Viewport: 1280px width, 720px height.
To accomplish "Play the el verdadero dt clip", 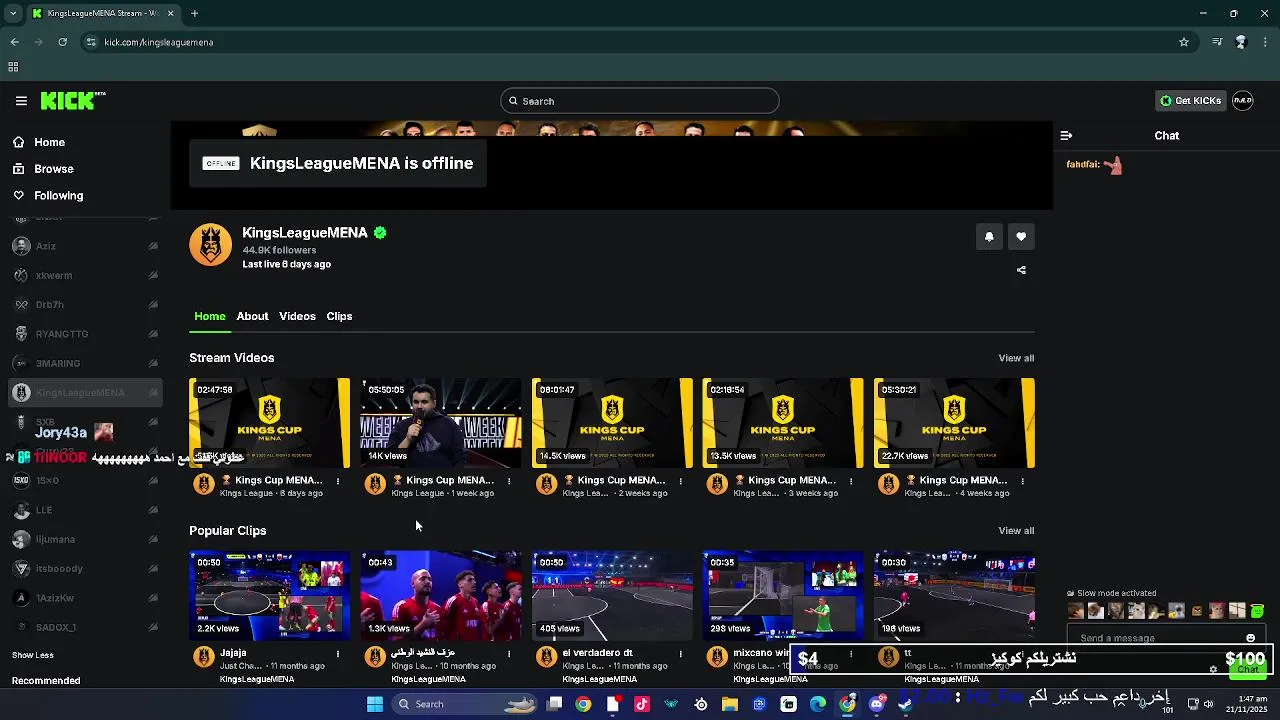I will coord(612,596).
